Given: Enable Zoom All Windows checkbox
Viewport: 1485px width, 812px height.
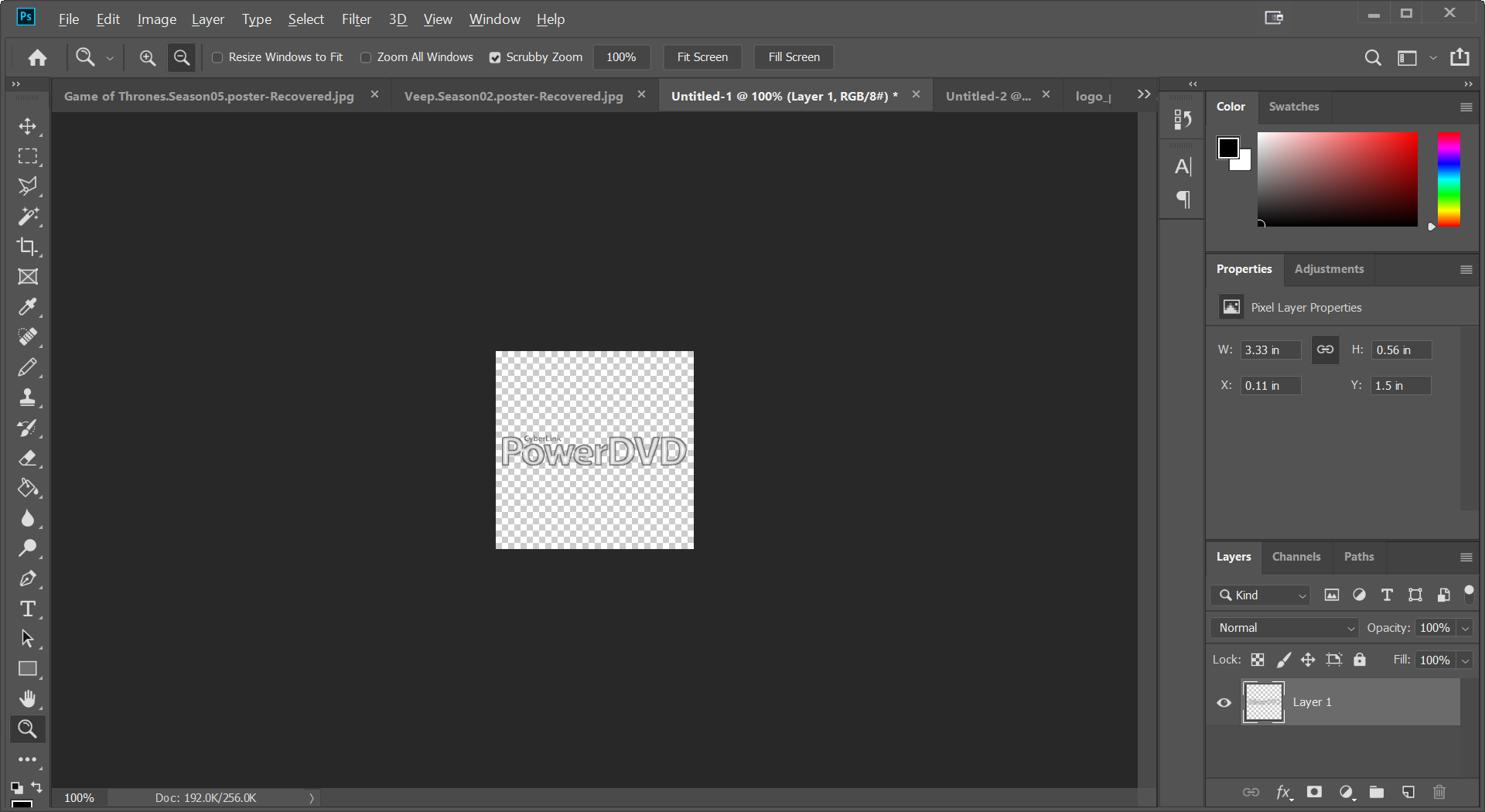Looking at the screenshot, I should point(366,57).
